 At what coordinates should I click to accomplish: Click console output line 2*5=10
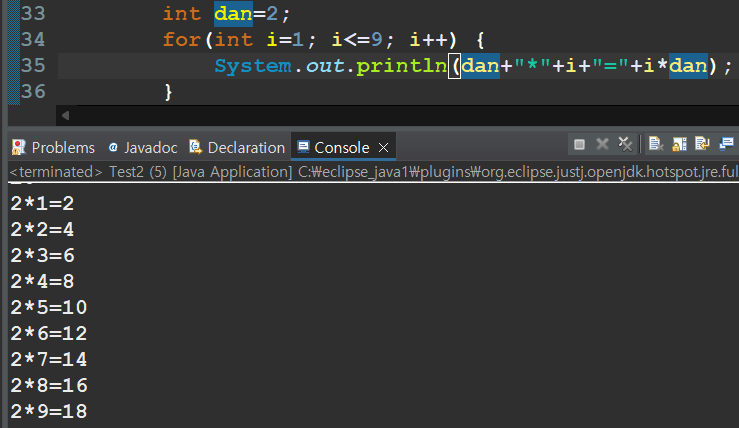click(x=49, y=307)
